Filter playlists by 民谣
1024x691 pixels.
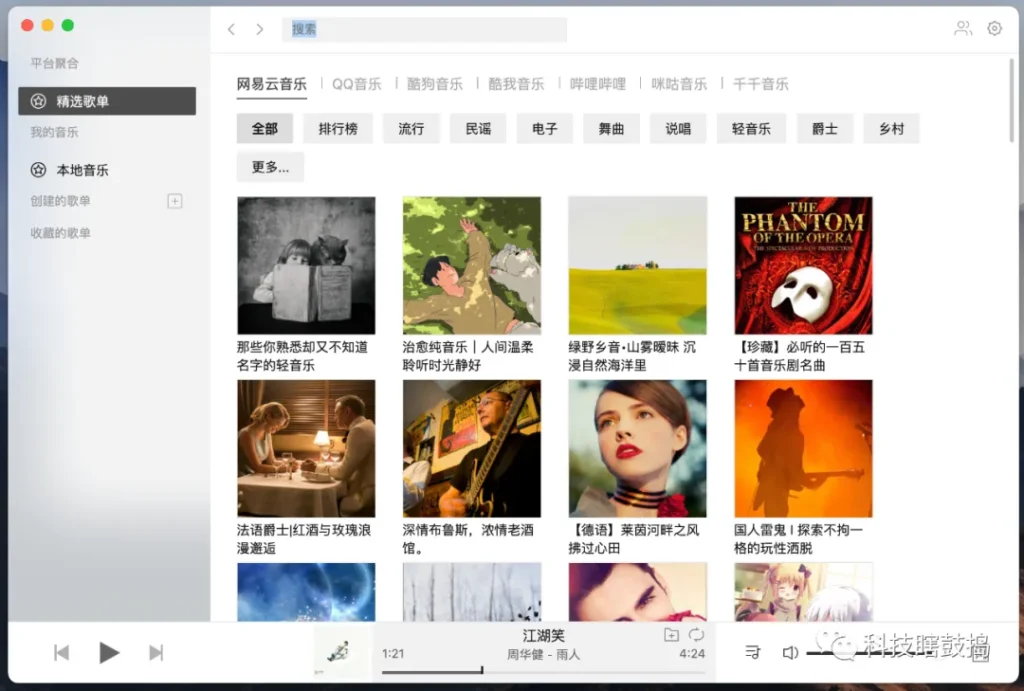[478, 129]
